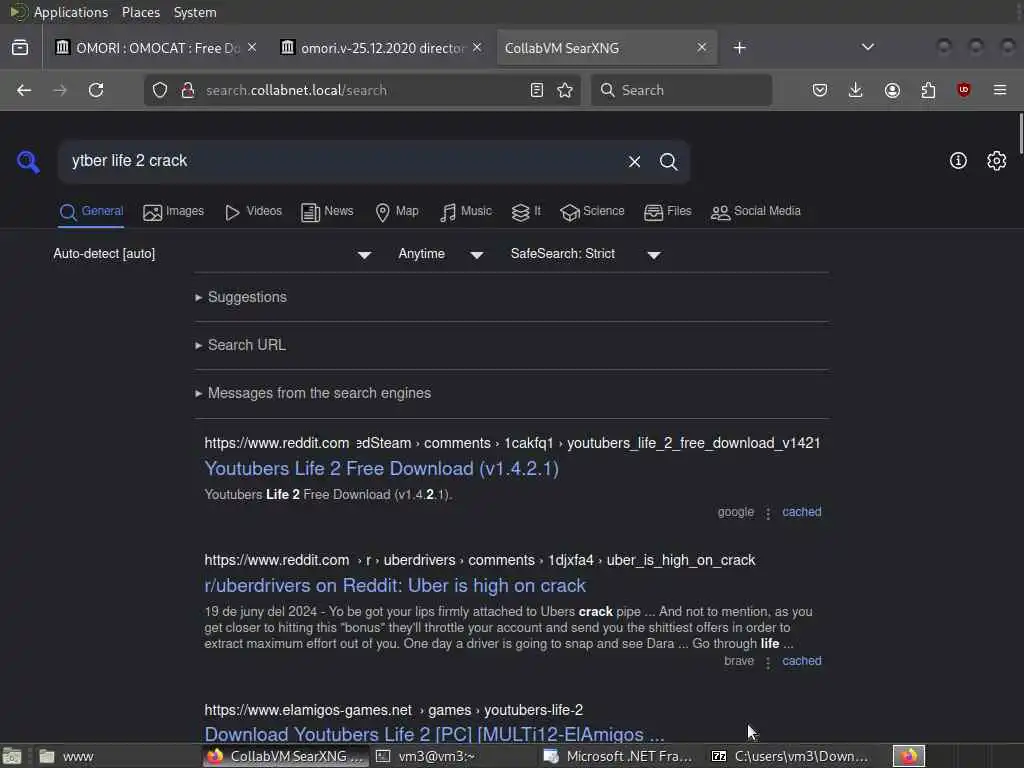Open the Firefox downloads panel

856,90
